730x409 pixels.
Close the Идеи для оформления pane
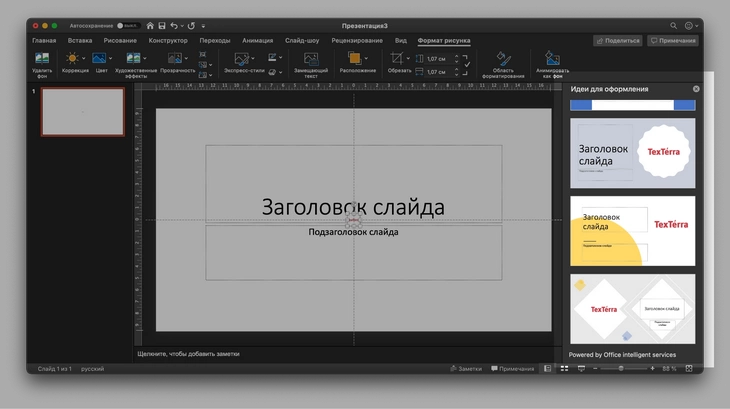pyautogui.click(x=696, y=88)
